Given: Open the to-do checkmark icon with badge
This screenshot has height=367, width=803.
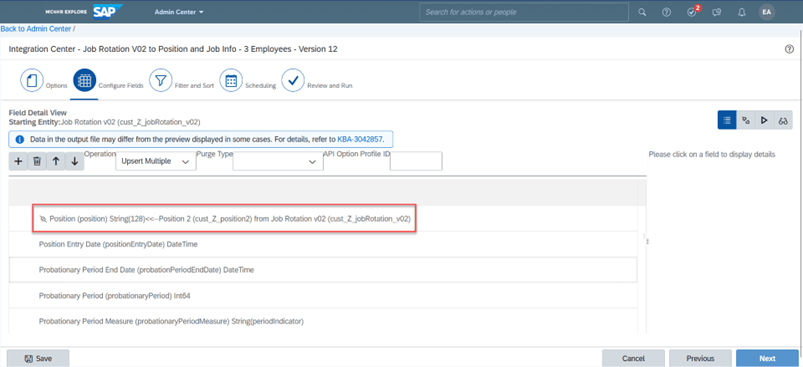Looking at the screenshot, I should [692, 12].
